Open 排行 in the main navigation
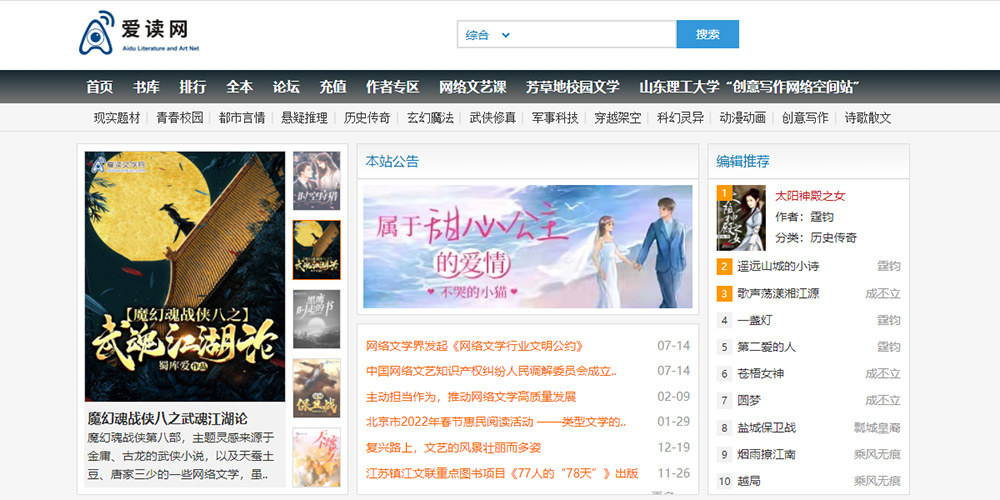Viewport: 1000px width, 500px height. pyautogui.click(x=193, y=87)
